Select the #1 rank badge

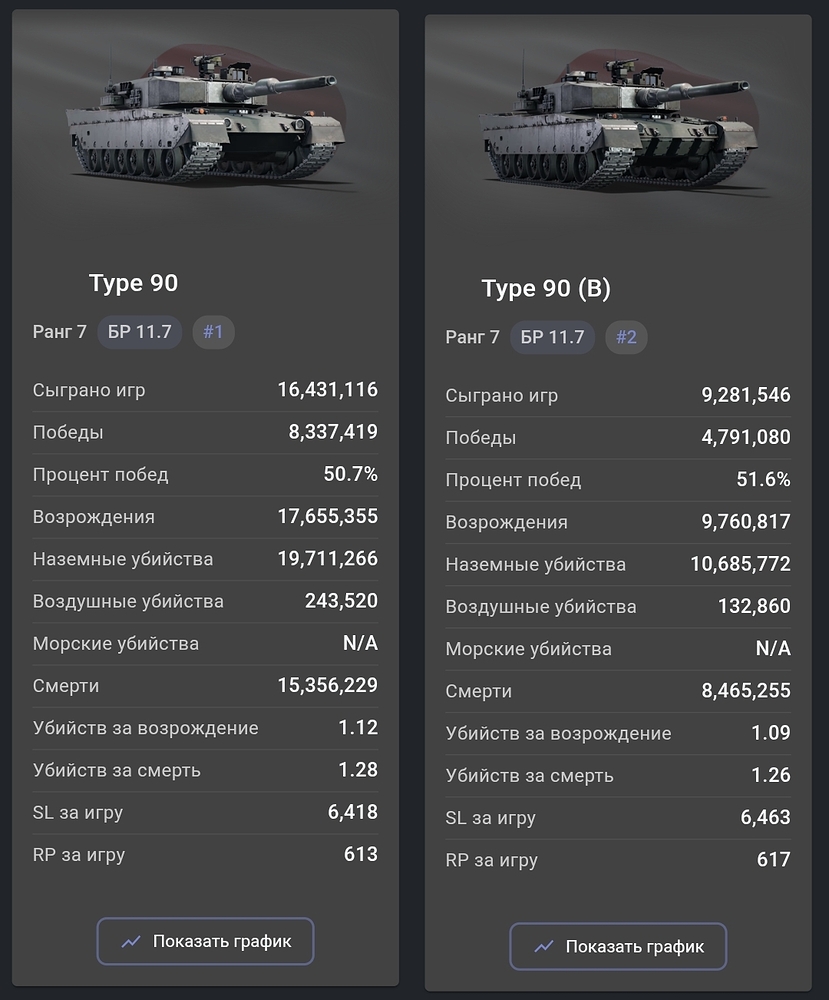[x=213, y=332]
